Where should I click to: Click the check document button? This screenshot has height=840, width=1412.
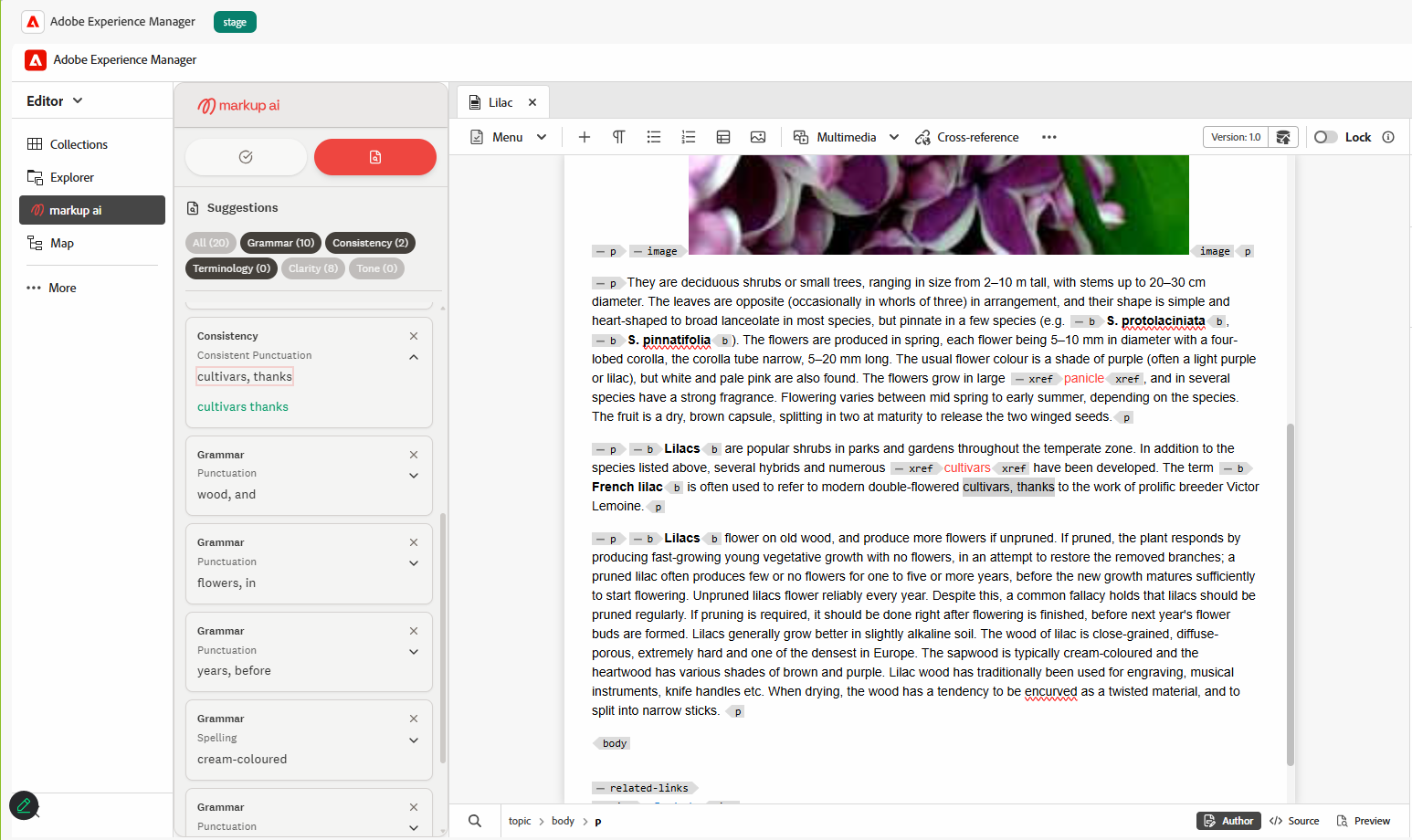pyautogui.click(x=246, y=157)
